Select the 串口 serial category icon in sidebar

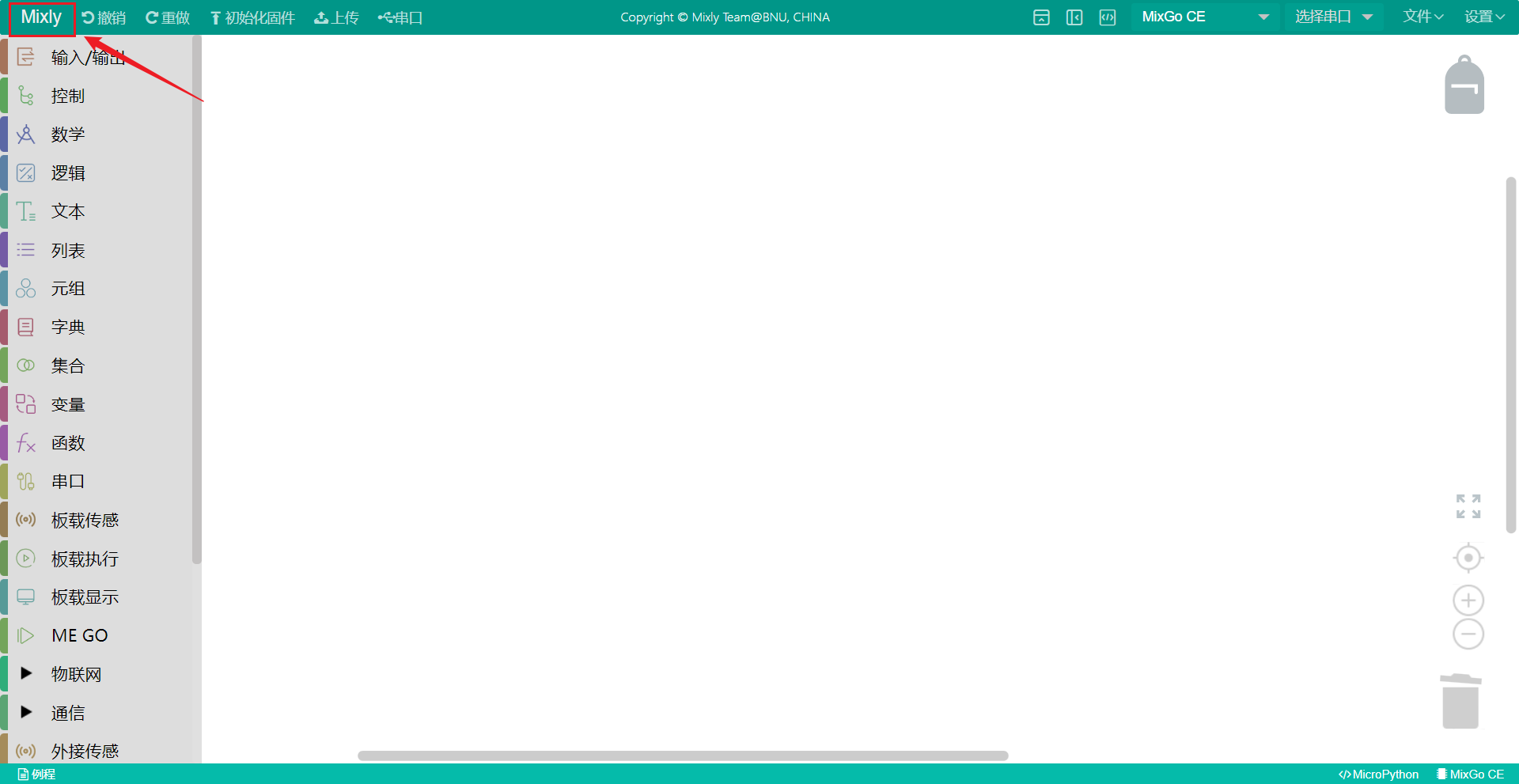click(26, 481)
